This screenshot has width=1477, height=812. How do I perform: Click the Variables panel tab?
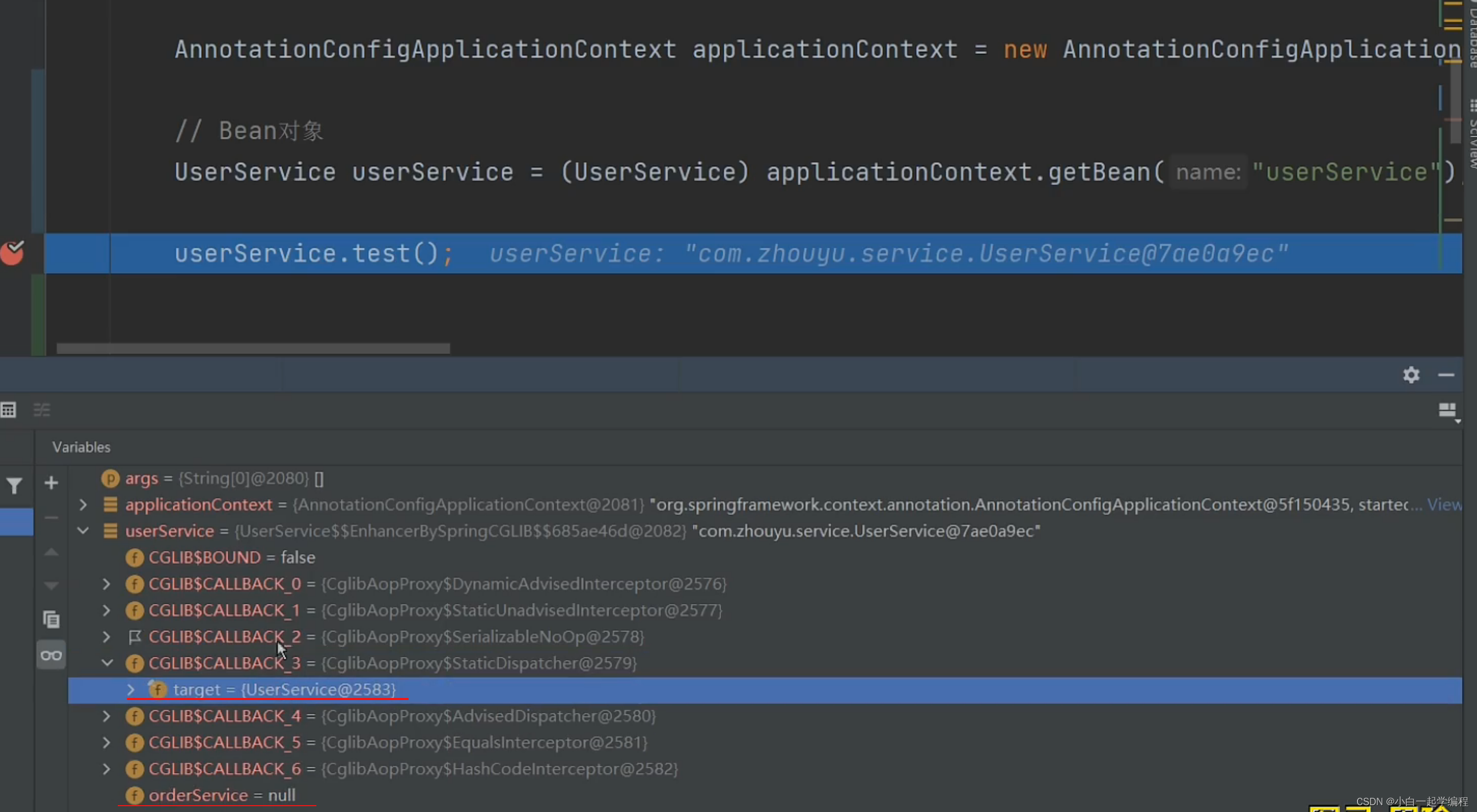coord(81,447)
